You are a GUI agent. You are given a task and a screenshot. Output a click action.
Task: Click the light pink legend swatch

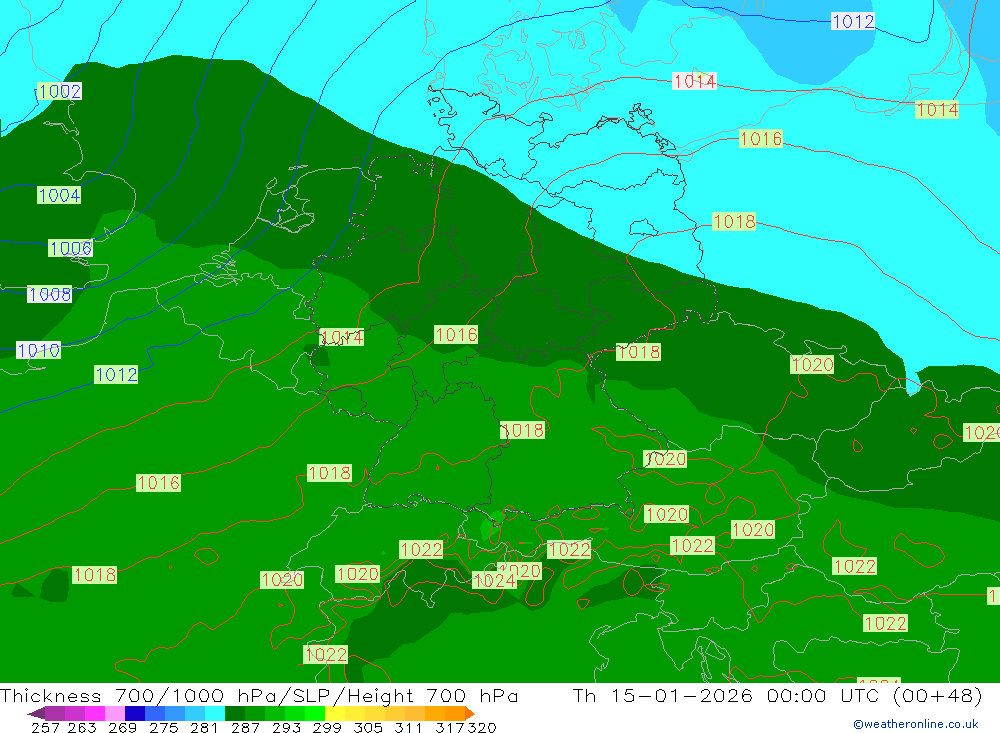[115, 713]
